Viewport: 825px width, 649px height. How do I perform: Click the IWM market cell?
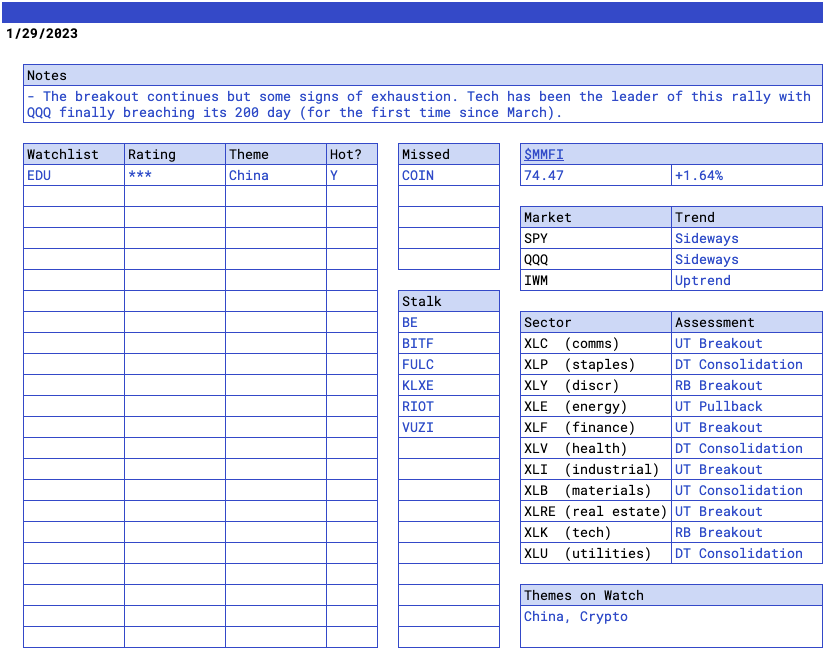(x=596, y=280)
